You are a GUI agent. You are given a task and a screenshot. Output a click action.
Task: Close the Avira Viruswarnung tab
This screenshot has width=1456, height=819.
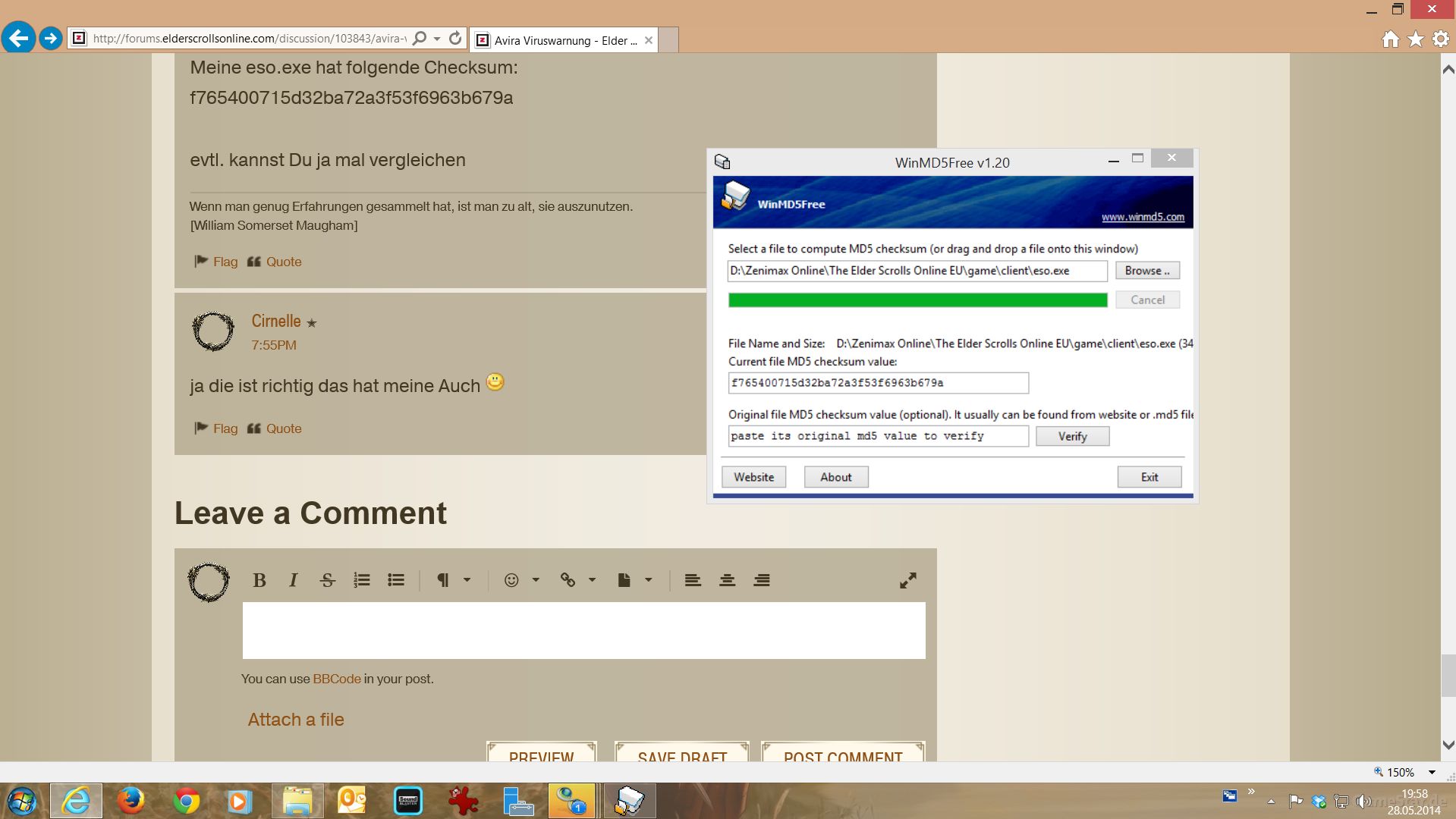(649, 40)
